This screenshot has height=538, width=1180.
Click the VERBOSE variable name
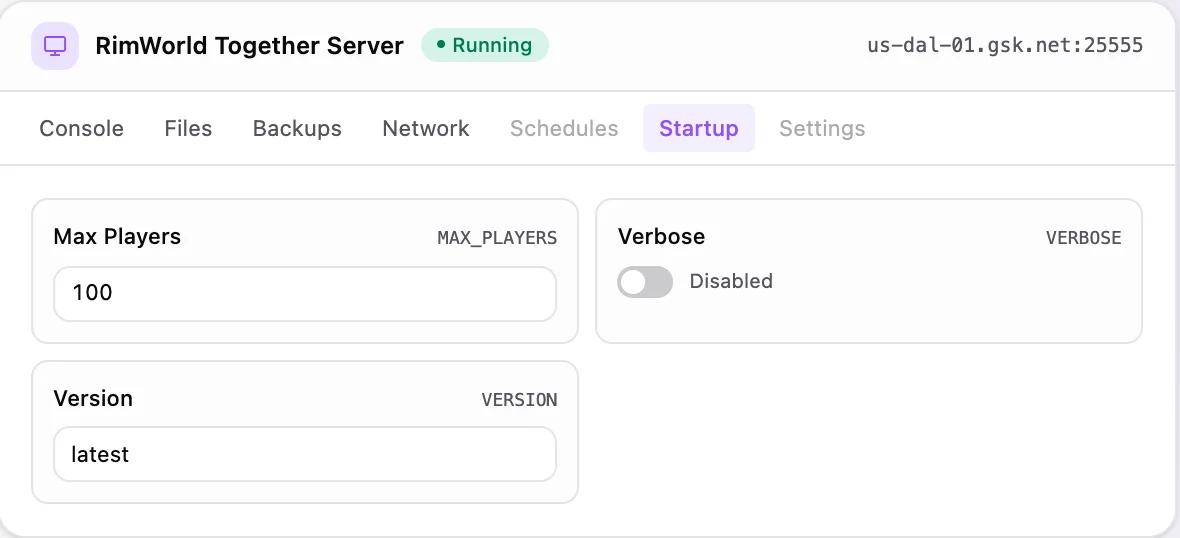tap(1084, 239)
